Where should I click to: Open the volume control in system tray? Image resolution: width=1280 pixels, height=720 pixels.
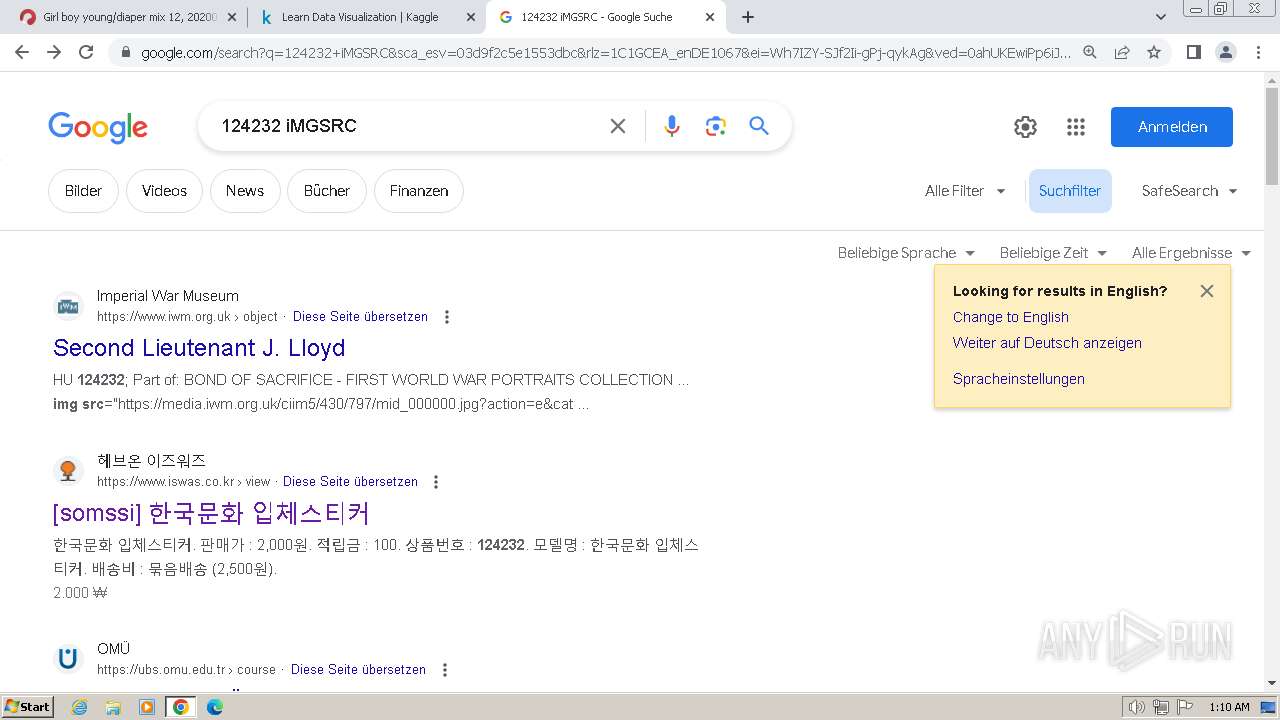click(x=1136, y=707)
